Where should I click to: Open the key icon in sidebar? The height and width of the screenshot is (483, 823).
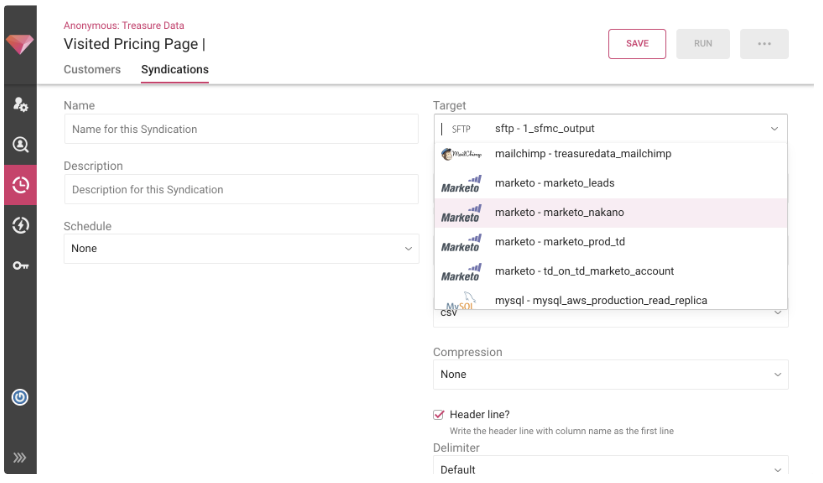pyautogui.click(x=20, y=265)
